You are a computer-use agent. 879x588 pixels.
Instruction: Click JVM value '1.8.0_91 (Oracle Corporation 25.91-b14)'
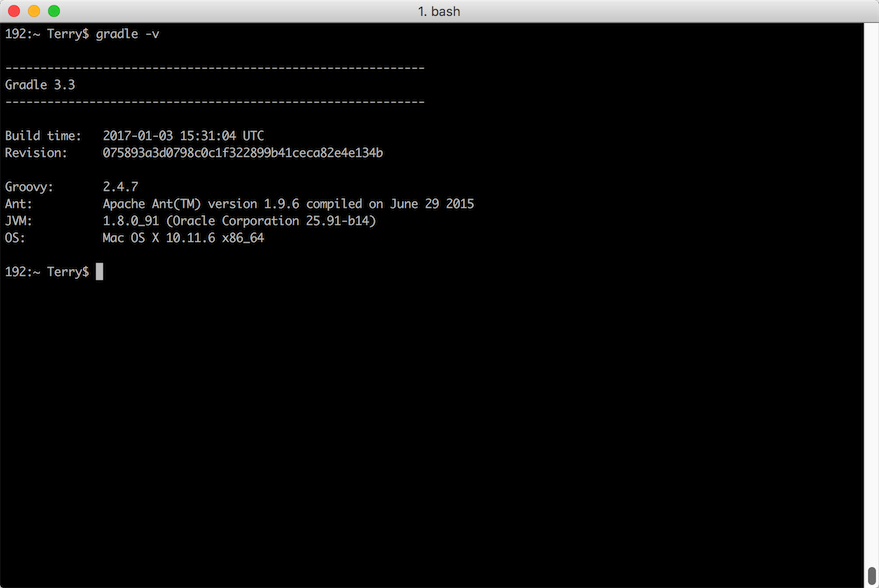239,221
